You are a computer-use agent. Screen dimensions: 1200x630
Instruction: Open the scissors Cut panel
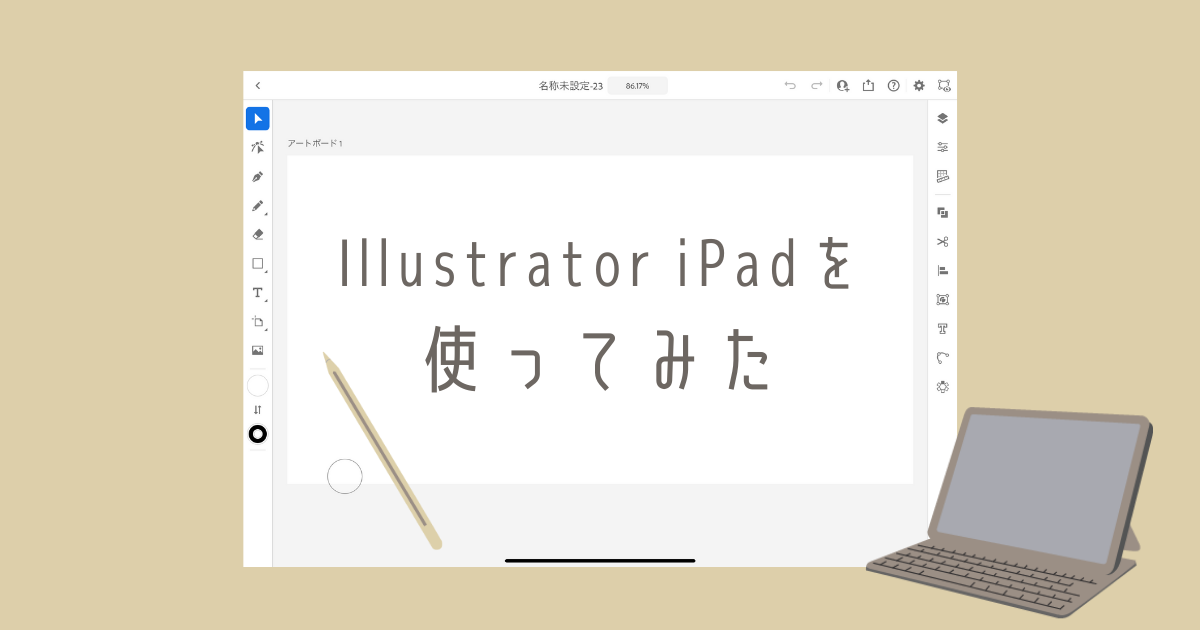click(942, 241)
